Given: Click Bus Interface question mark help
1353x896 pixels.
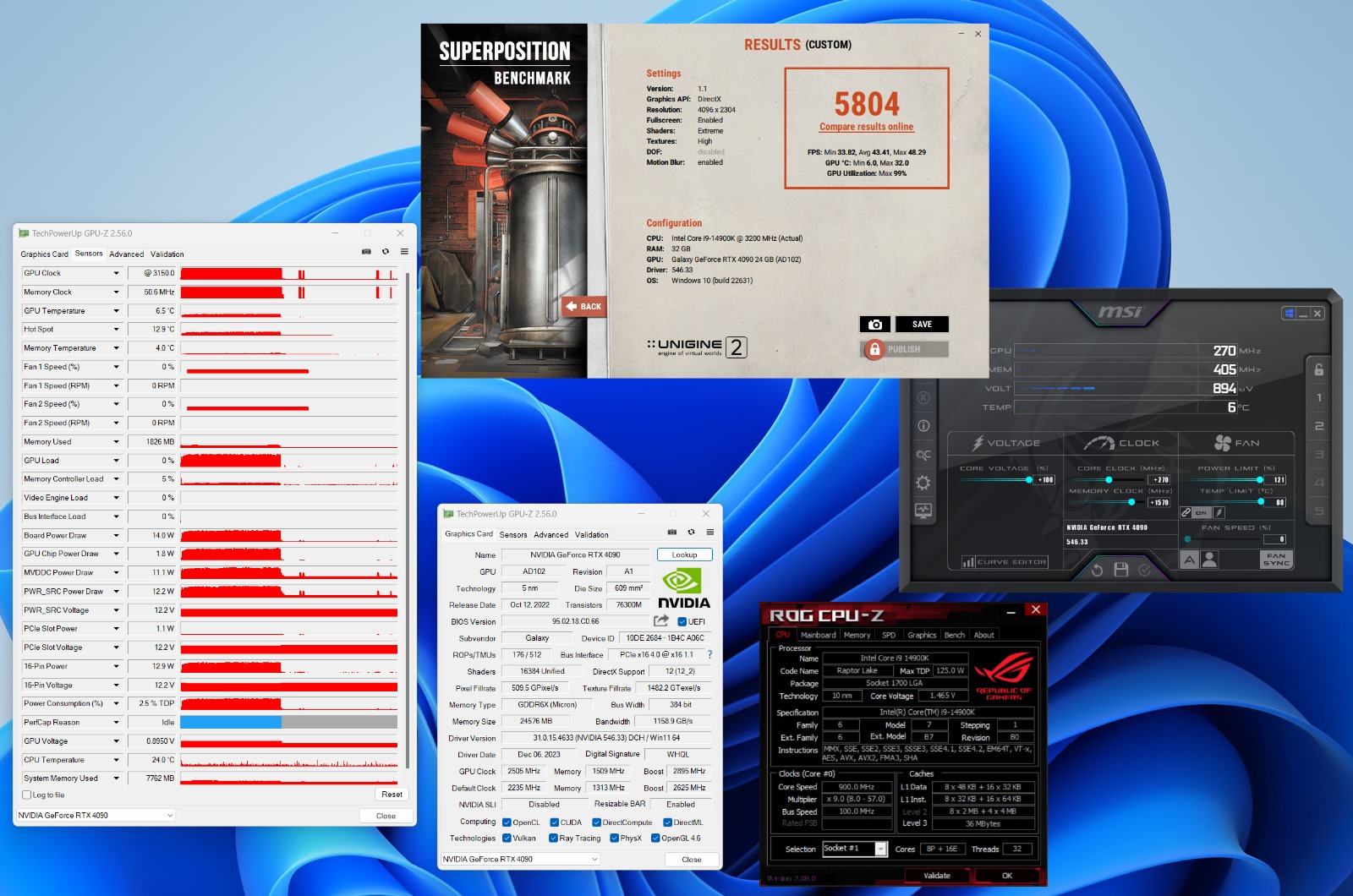Looking at the screenshot, I should pyautogui.click(x=709, y=655).
